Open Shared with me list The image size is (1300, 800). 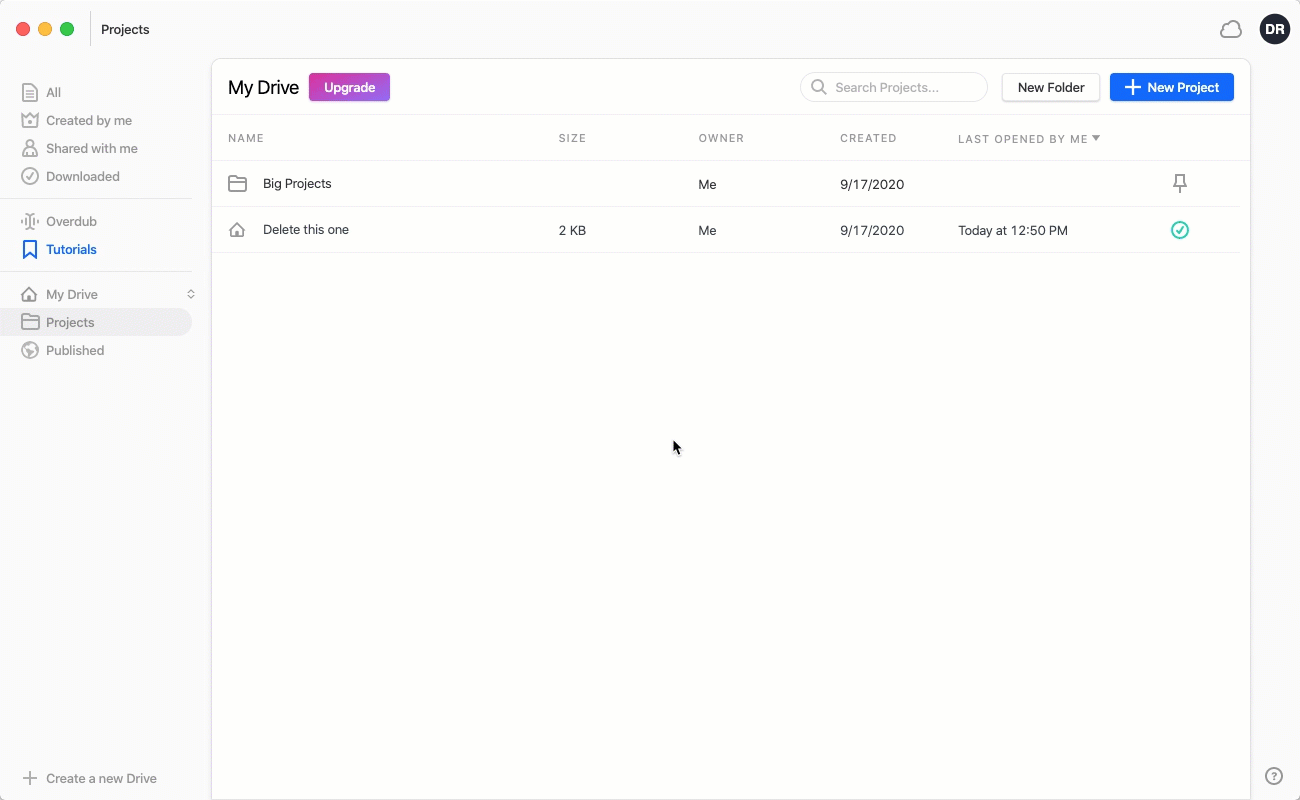[x=79, y=148]
